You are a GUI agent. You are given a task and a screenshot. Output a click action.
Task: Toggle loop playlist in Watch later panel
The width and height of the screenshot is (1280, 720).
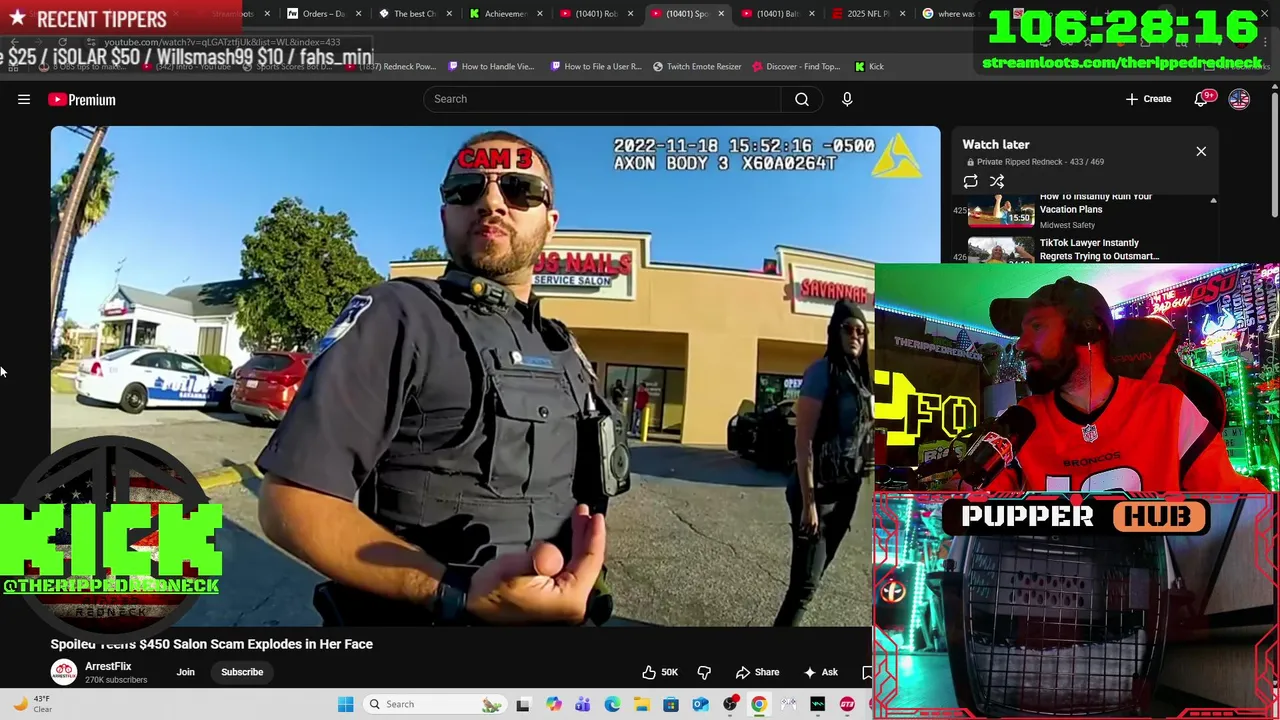970,181
